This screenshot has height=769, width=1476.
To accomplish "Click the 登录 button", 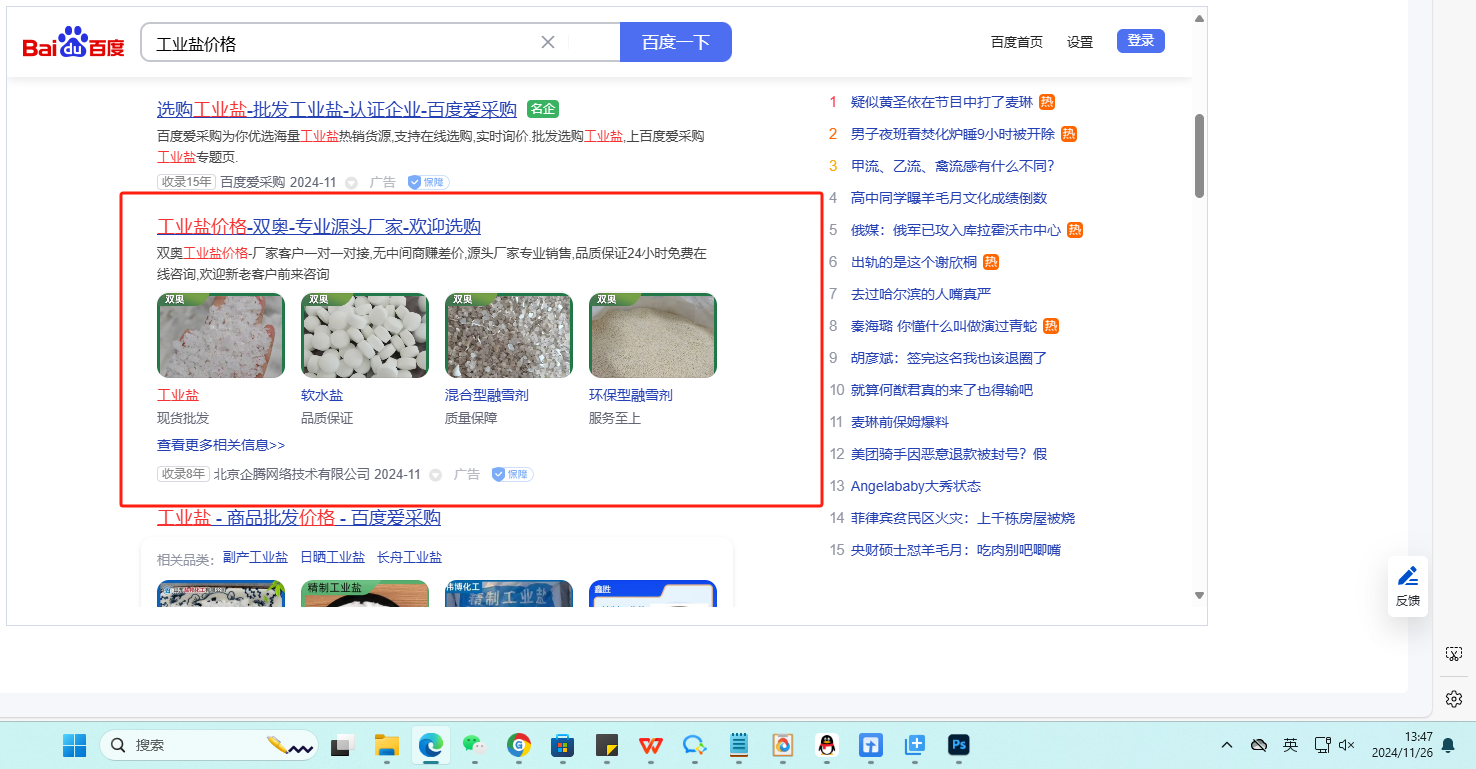I will coord(1141,41).
